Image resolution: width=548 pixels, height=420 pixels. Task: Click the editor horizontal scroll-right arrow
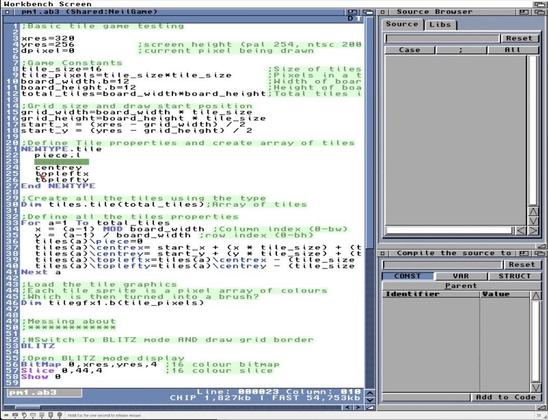[x=358, y=407]
